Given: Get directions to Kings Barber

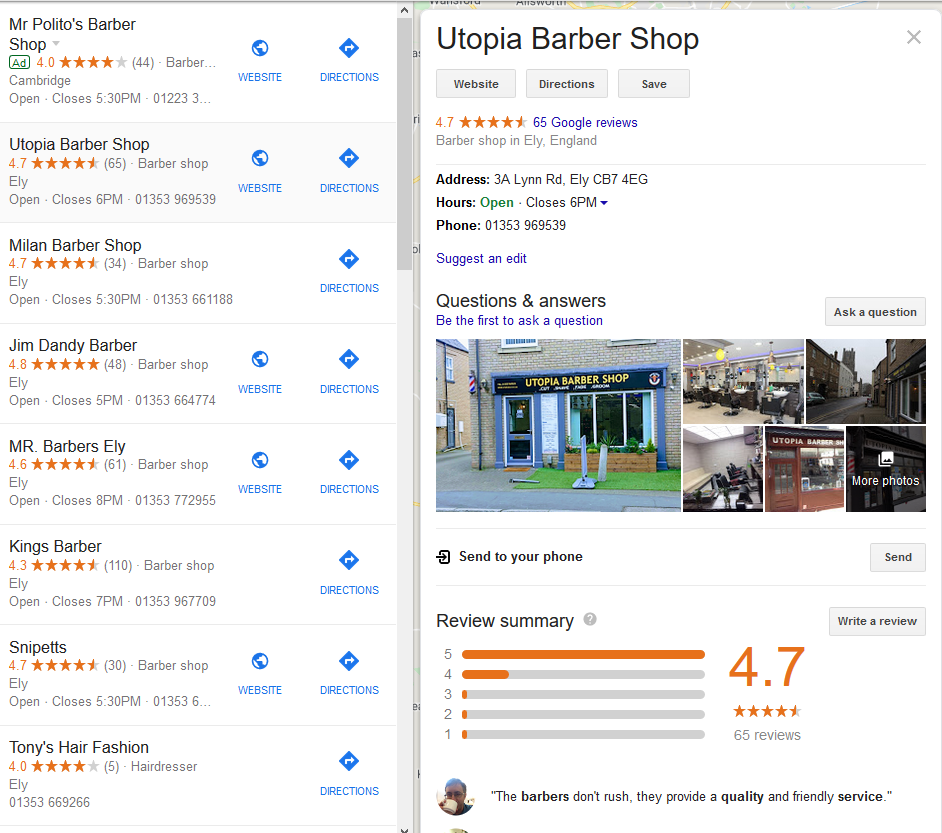Looking at the screenshot, I should pos(349,560).
